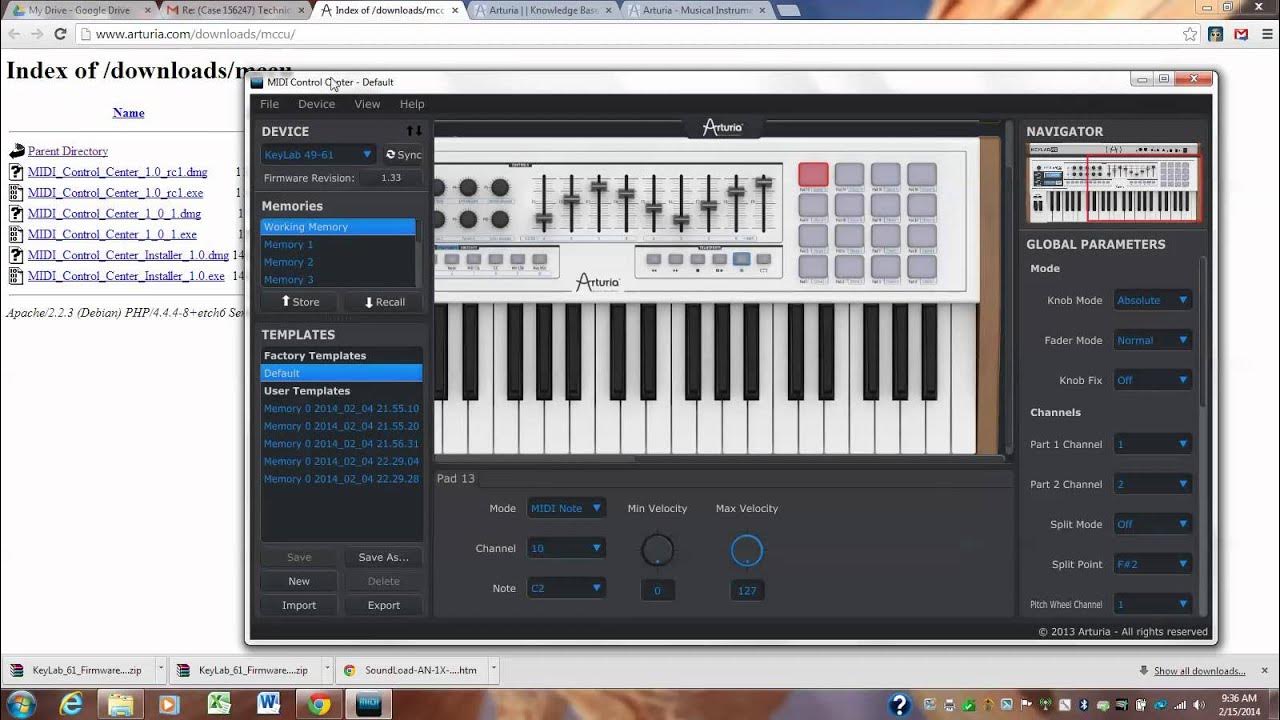
Task: Open the Pad 13 Note dropdown showing C2
Action: pyautogui.click(x=566, y=588)
